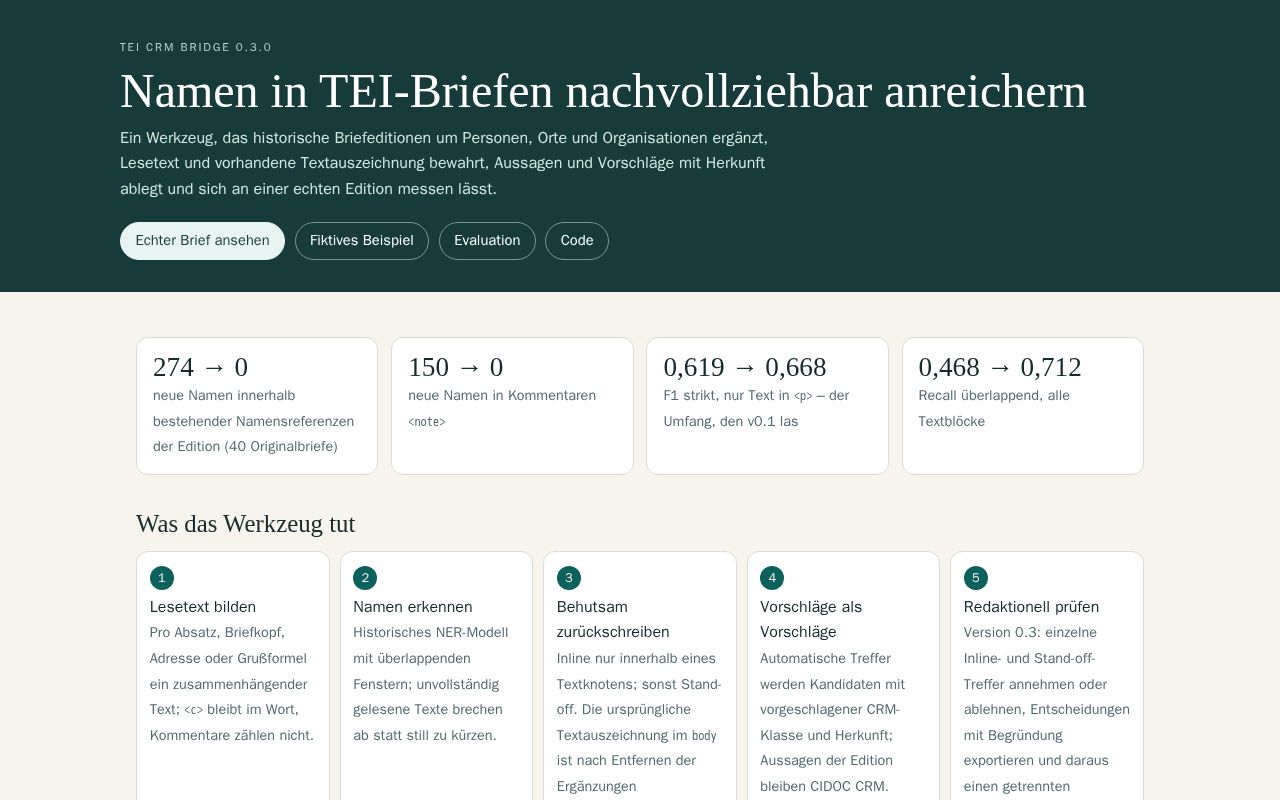Image resolution: width=1280 pixels, height=800 pixels.
Task: Click the 'TEI CRM BRIDGE 0.3.0' label
Action: coord(196,47)
